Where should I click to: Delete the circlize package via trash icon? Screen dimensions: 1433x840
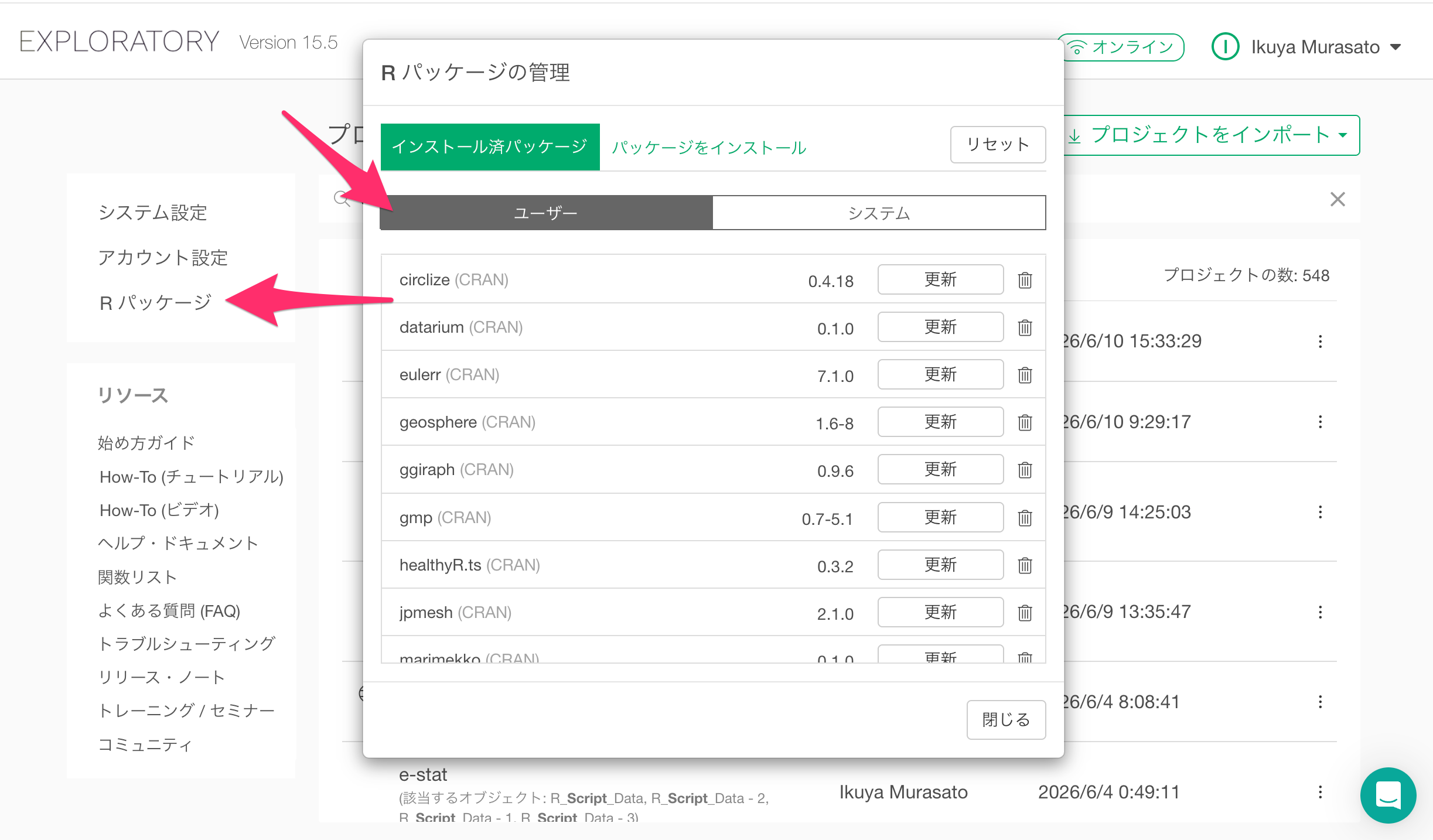click(x=1025, y=280)
